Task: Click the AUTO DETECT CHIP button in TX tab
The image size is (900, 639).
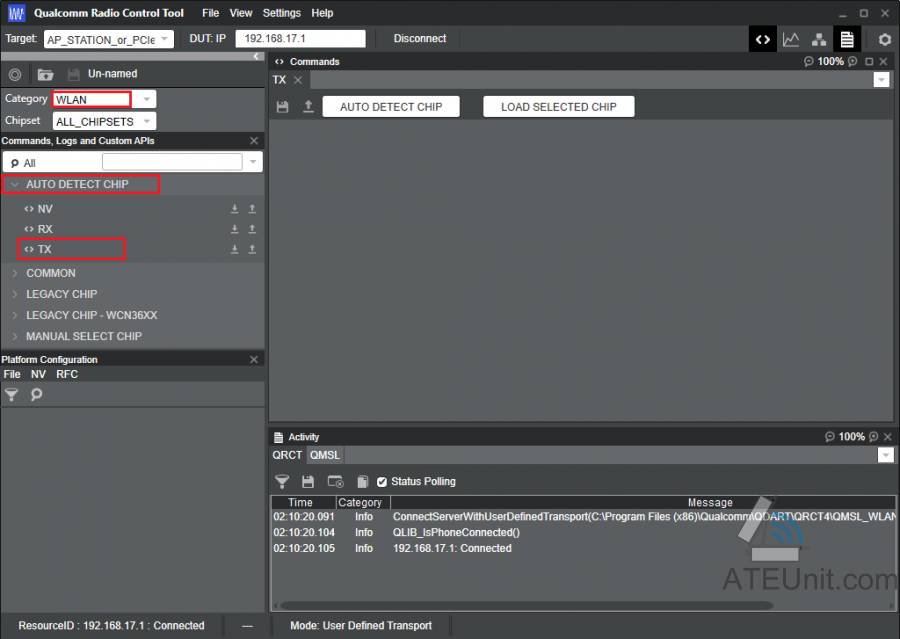Action: [391, 107]
